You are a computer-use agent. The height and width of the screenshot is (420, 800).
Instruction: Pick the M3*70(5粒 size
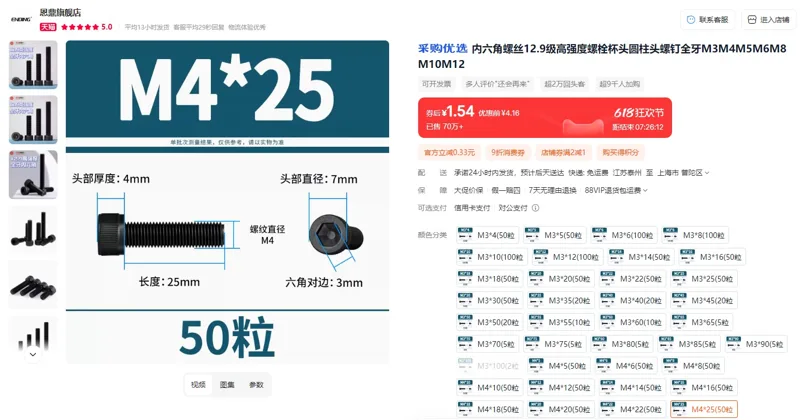tap(488, 344)
